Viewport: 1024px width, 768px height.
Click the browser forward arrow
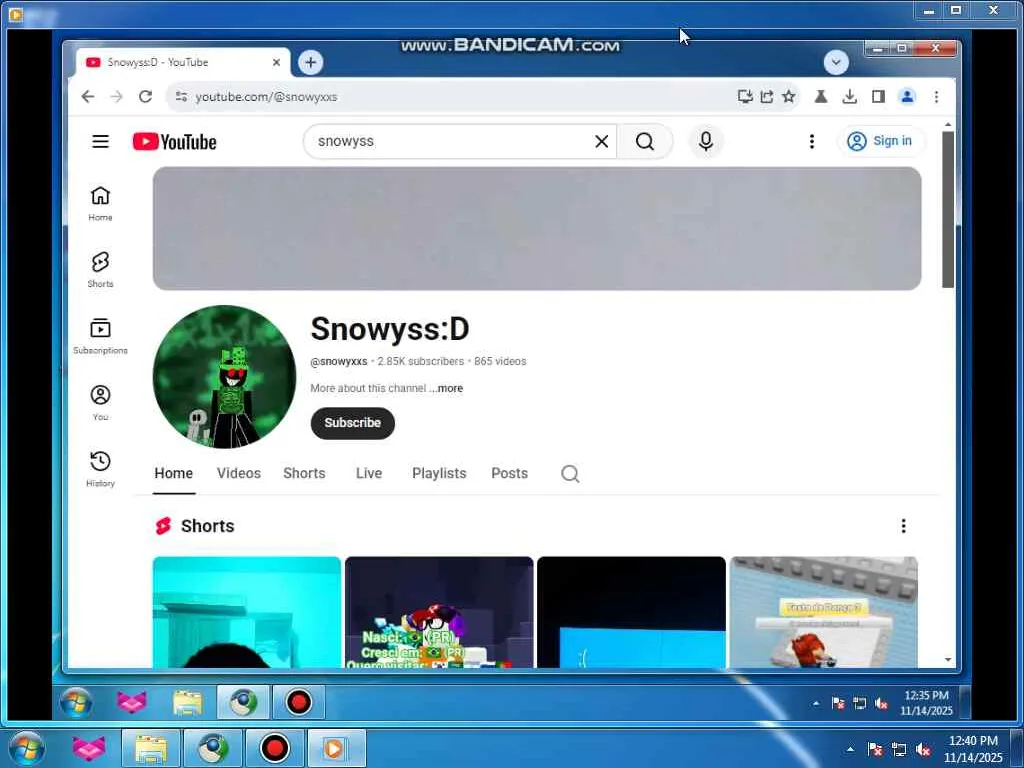click(x=116, y=97)
